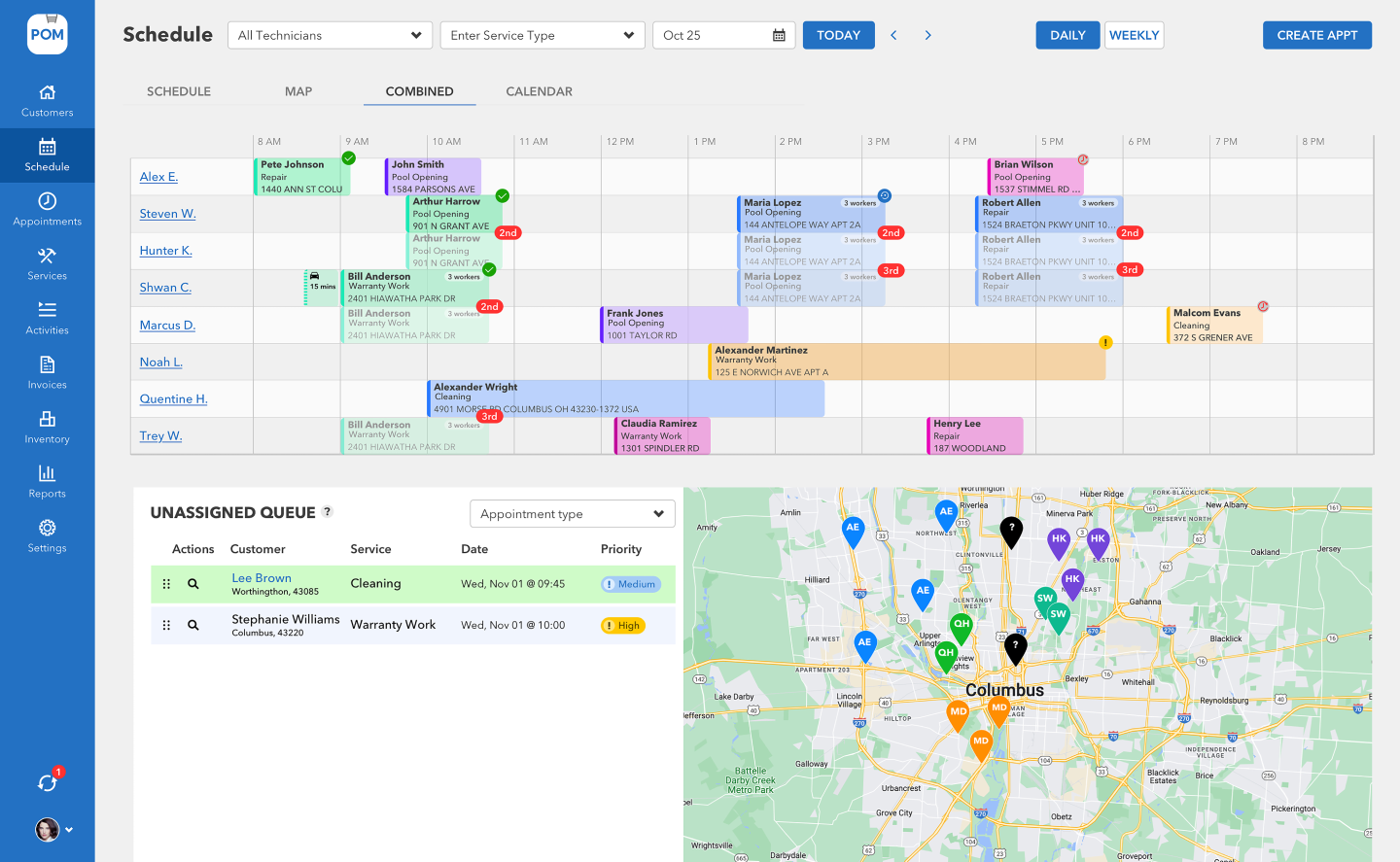
Task: Click the completed check on Bill Anderson's appointment
Action: pos(489,269)
